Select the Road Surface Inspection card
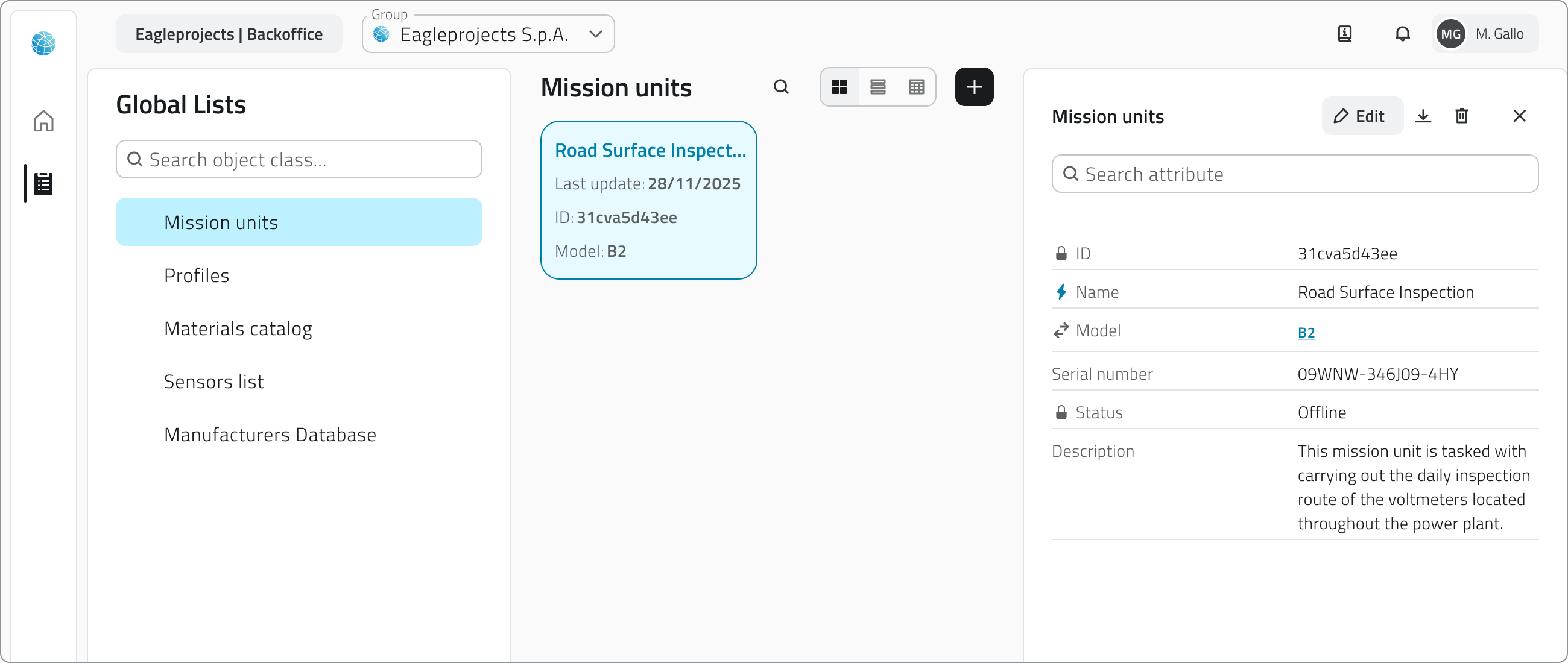The width and height of the screenshot is (1568, 663). (x=648, y=200)
